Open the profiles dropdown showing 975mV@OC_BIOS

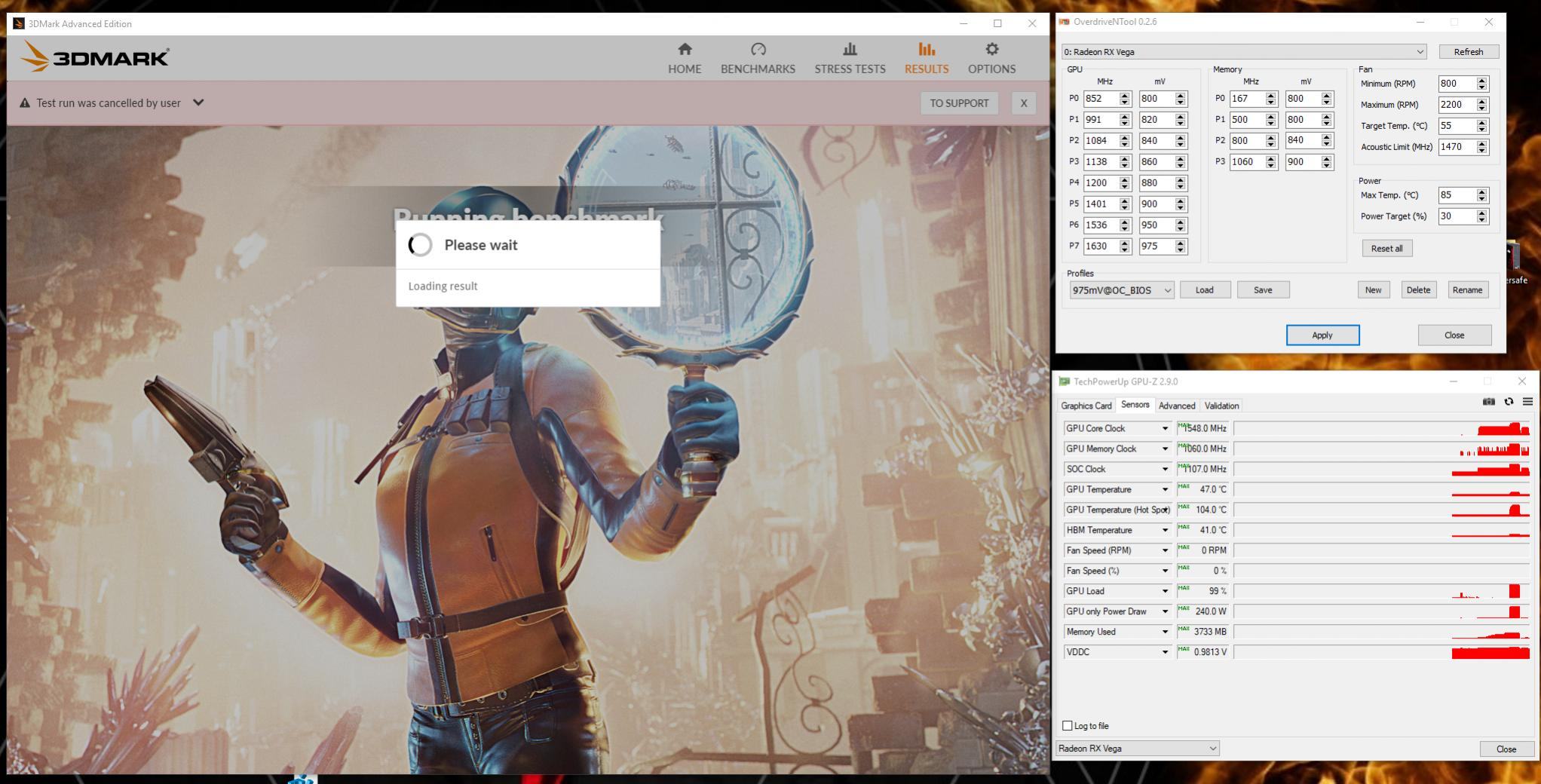(1121, 290)
